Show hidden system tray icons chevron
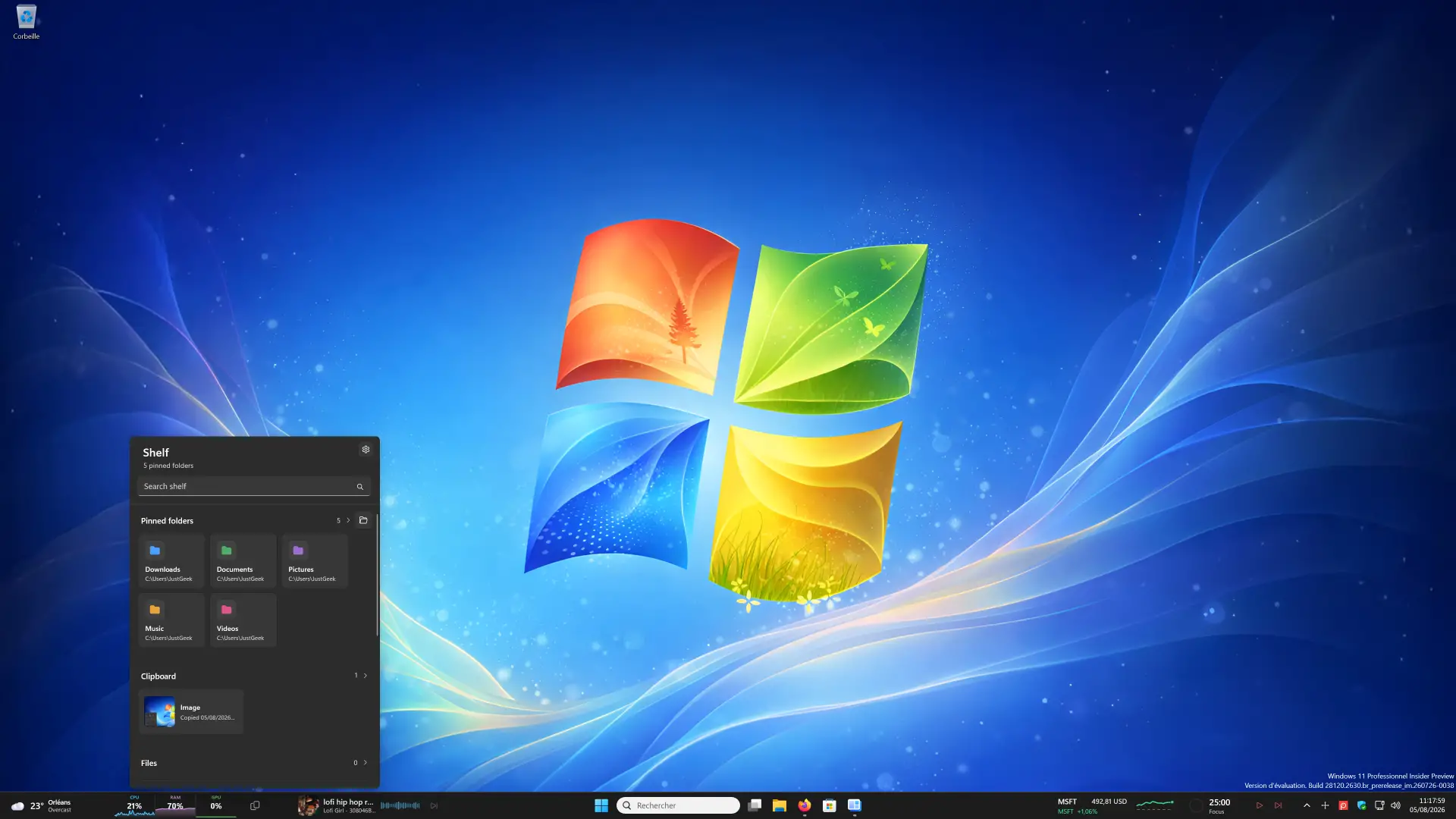 1307,805
